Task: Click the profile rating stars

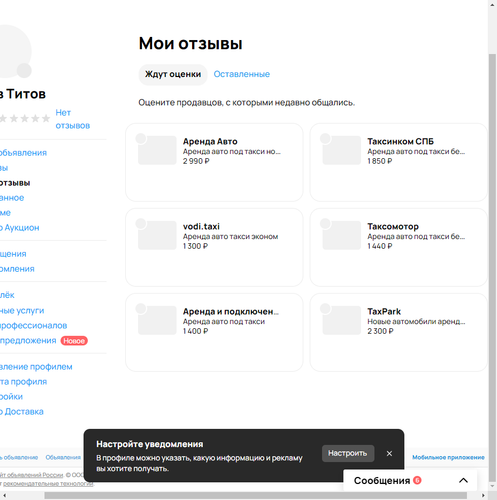Action: tap(25, 118)
